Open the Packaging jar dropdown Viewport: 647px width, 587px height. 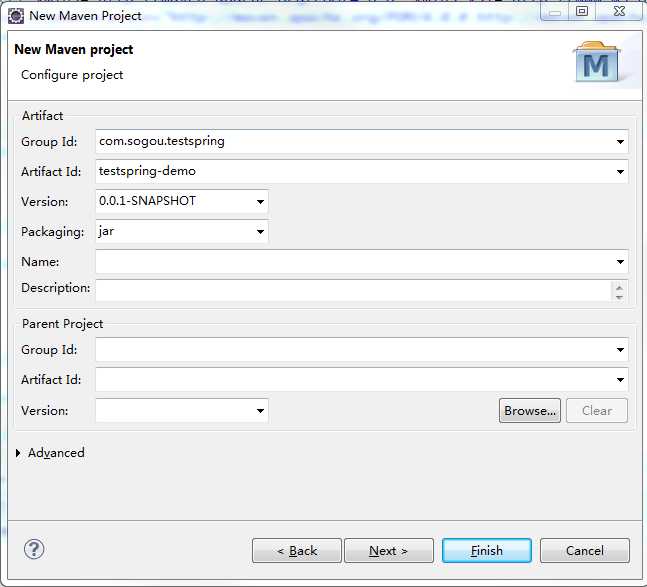click(x=260, y=232)
